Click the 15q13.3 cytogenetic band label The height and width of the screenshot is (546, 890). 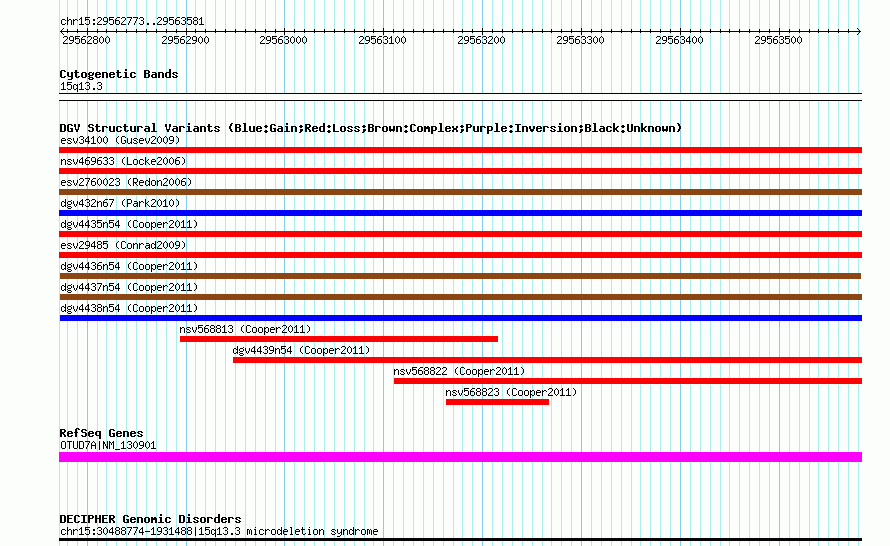(81, 86)
